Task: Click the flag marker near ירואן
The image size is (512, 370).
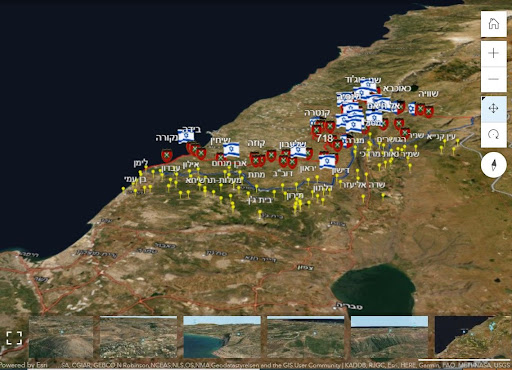Action: [327, 161]
